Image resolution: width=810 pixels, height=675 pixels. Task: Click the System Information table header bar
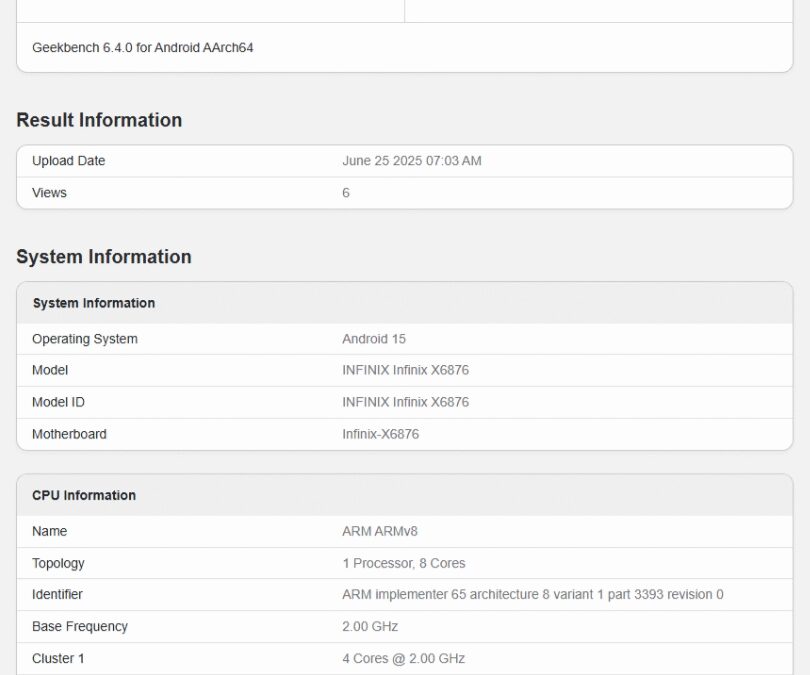click(93, 303)
